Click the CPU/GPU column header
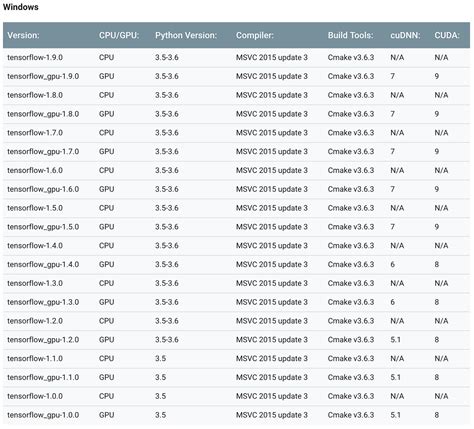The height and width of the screenshot is (429, 474). (x=119, y=35)
